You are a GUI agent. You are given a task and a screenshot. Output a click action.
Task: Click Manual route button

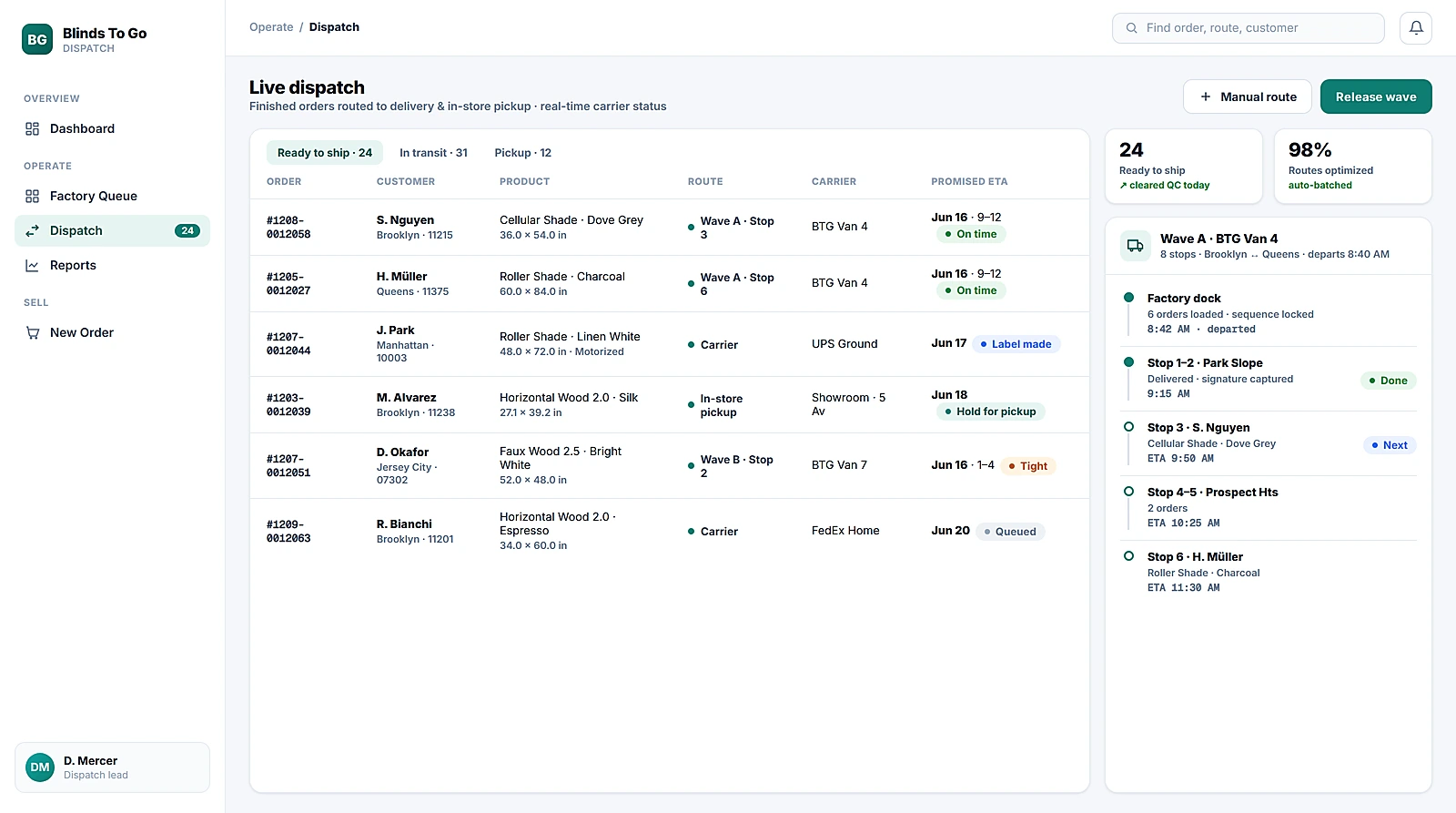pyautogui.click(x=1248, y=97)
